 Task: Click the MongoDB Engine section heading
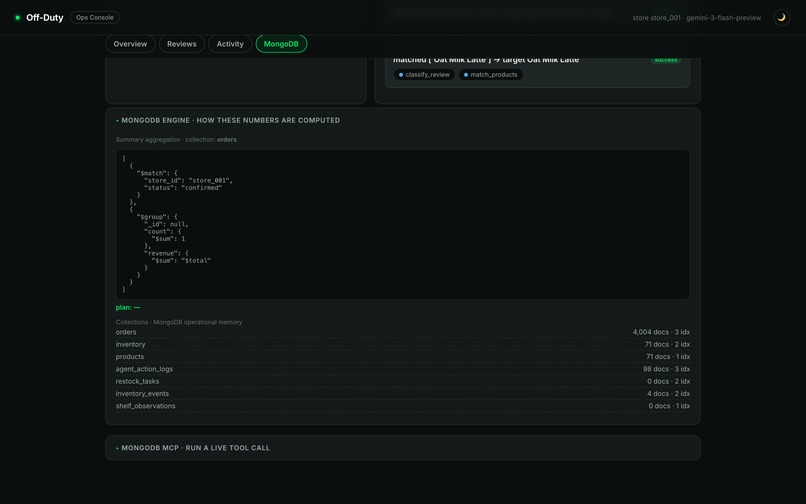click(230, 120)
